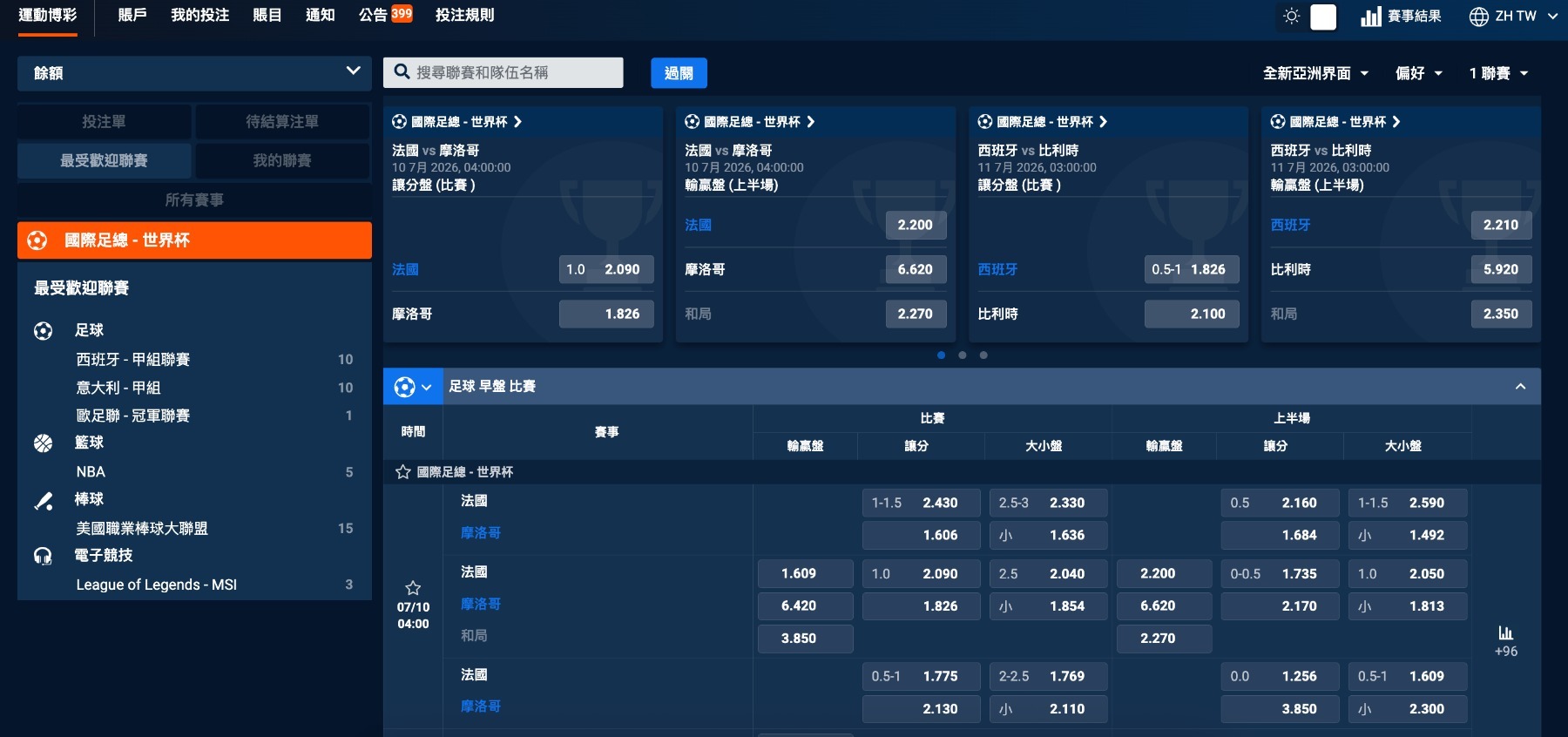Viewport: 1568px width, 737px height.
Task: Open 賬目 menu item
Action: point(267,15)
